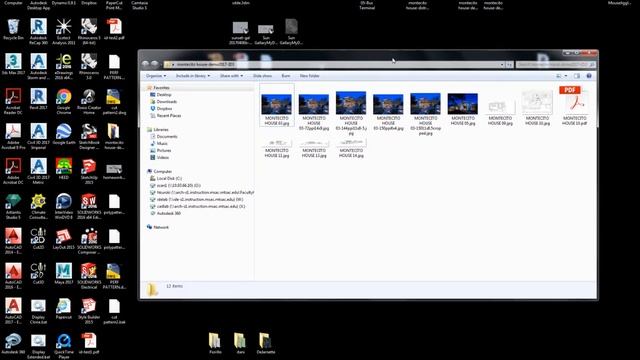Launch Artlantis Studio 5 desktop shortcut
Image resolution: width=640 pixels, height=360 pixels.
13,206
